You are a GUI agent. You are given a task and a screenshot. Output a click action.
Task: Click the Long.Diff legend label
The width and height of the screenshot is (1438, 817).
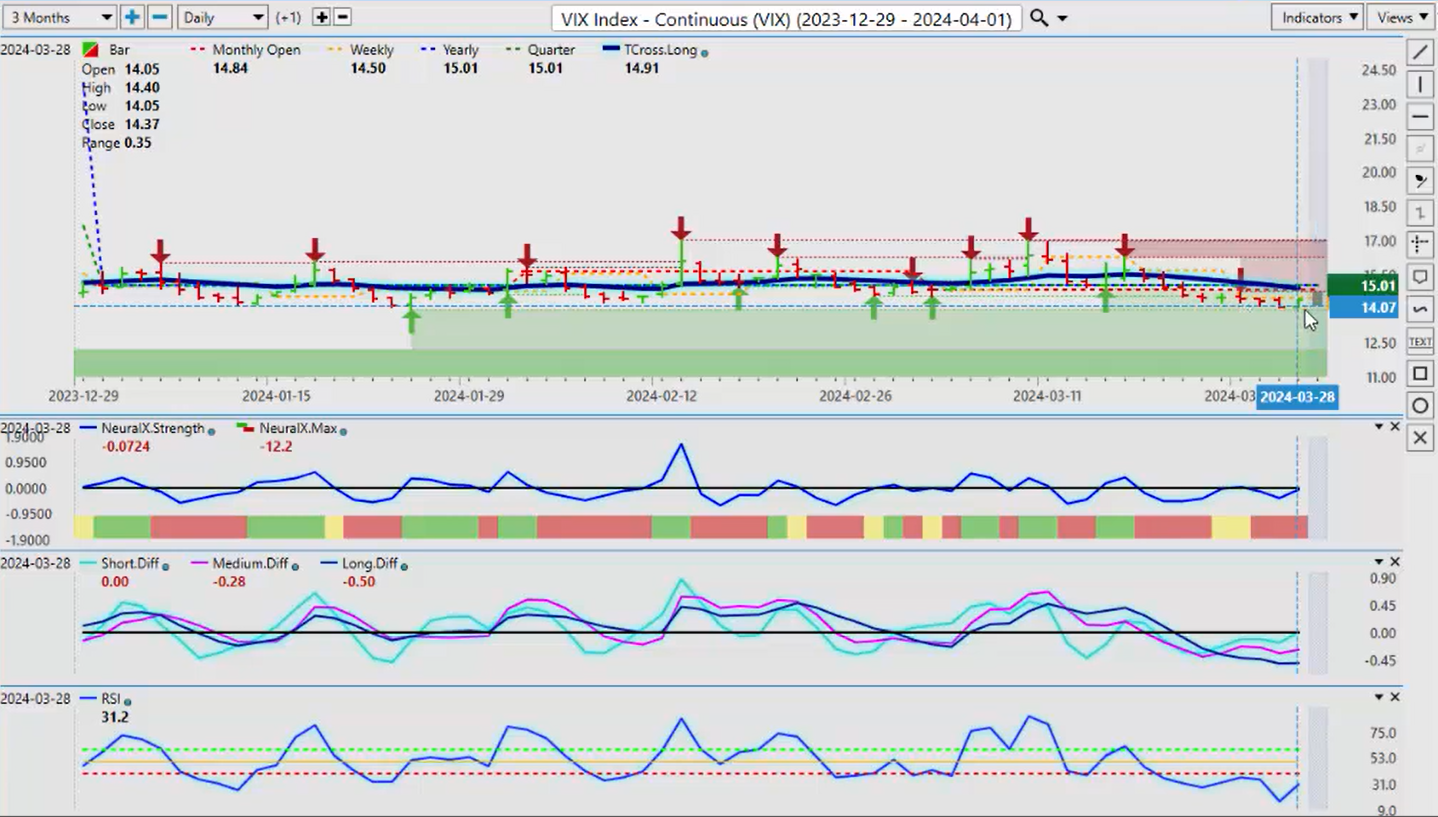pos(370,563)
